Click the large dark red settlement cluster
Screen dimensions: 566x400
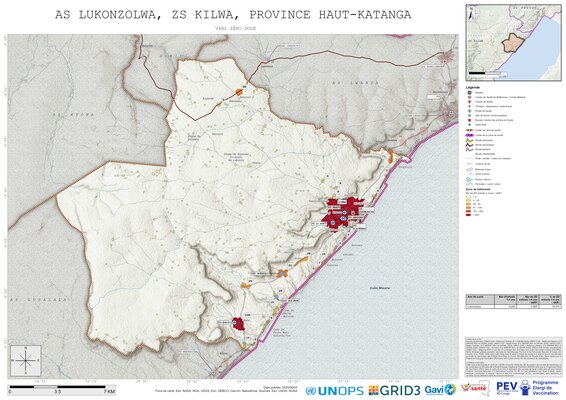(342, 213)
